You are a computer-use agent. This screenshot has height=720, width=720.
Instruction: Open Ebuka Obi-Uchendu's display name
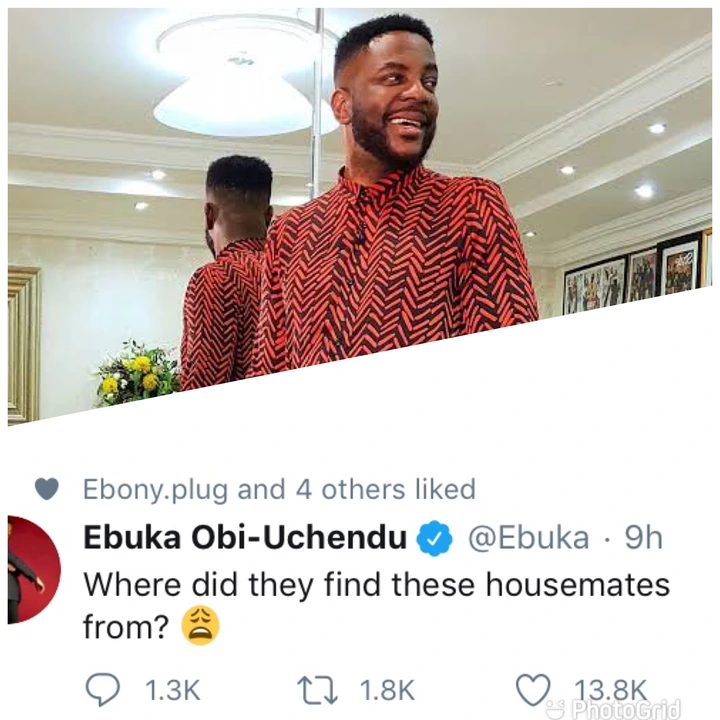245,538
